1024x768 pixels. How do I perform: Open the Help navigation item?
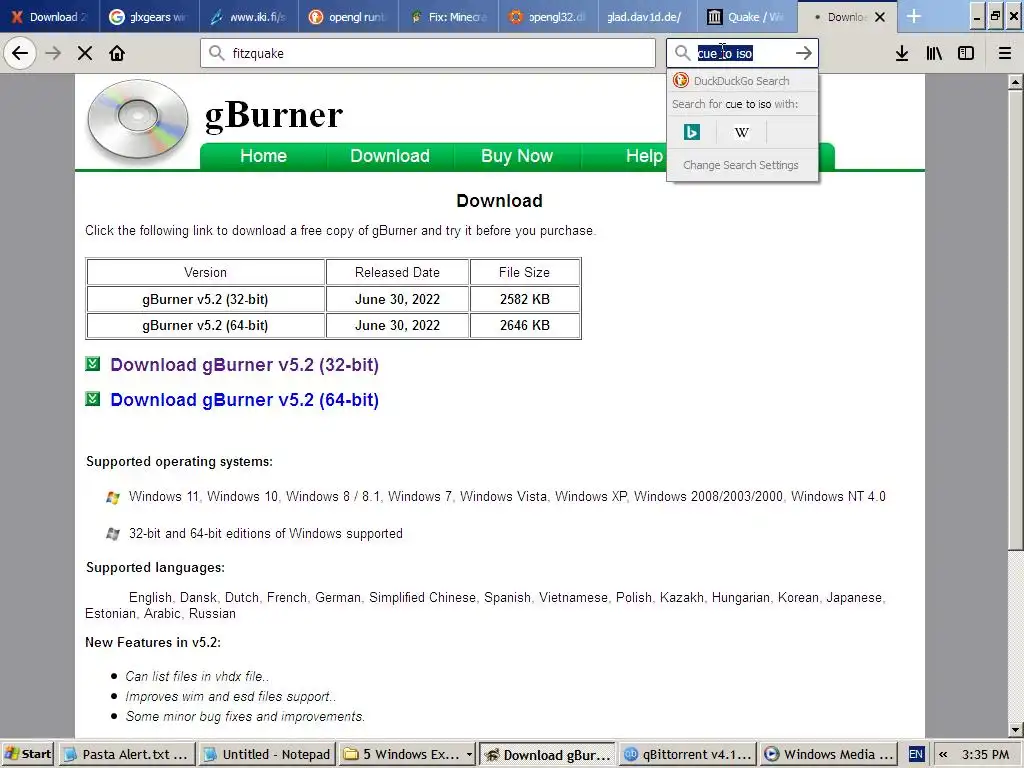tap(644, 156)
